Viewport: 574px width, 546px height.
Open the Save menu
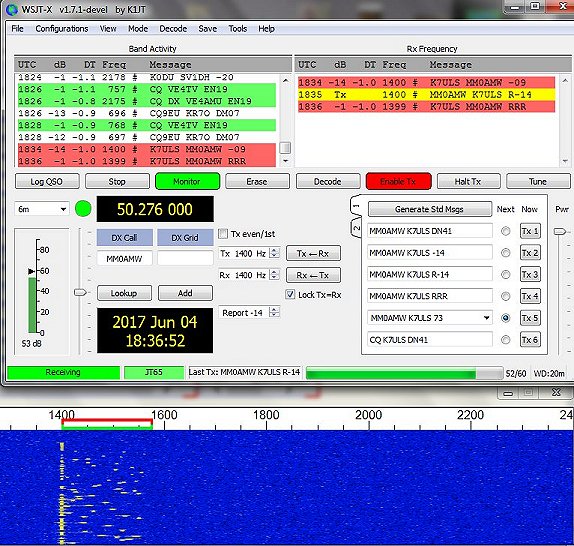point(208,29)
